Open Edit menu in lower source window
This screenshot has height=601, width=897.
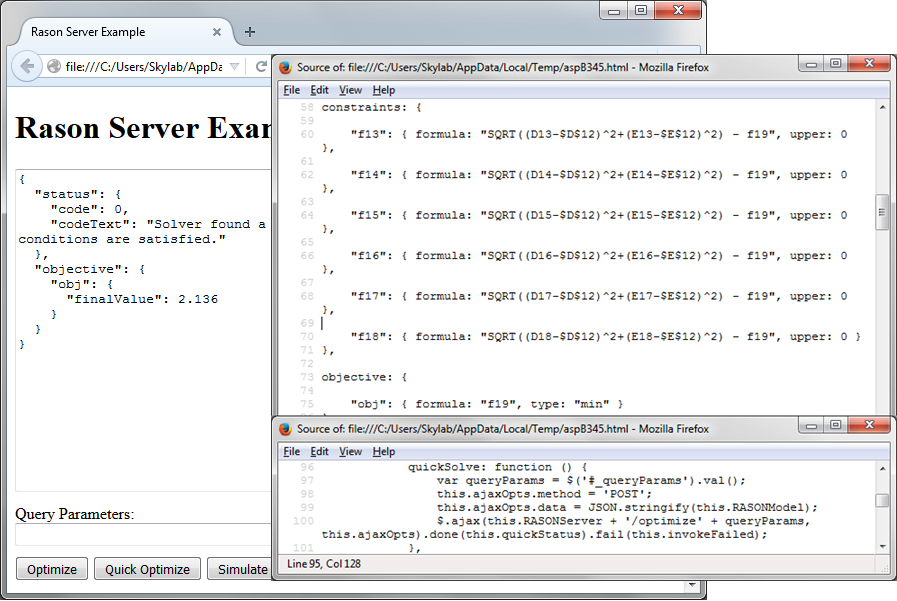pos(319,451)
